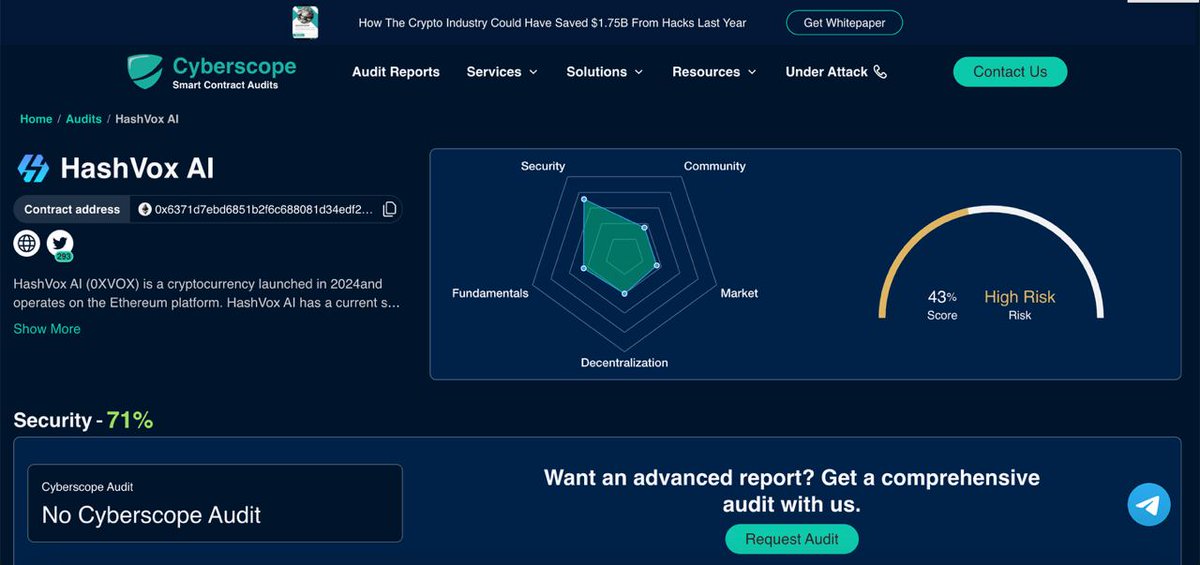Click the Ethereum icon in the contract address
1200x565 pixels.
tap(144, 209)
